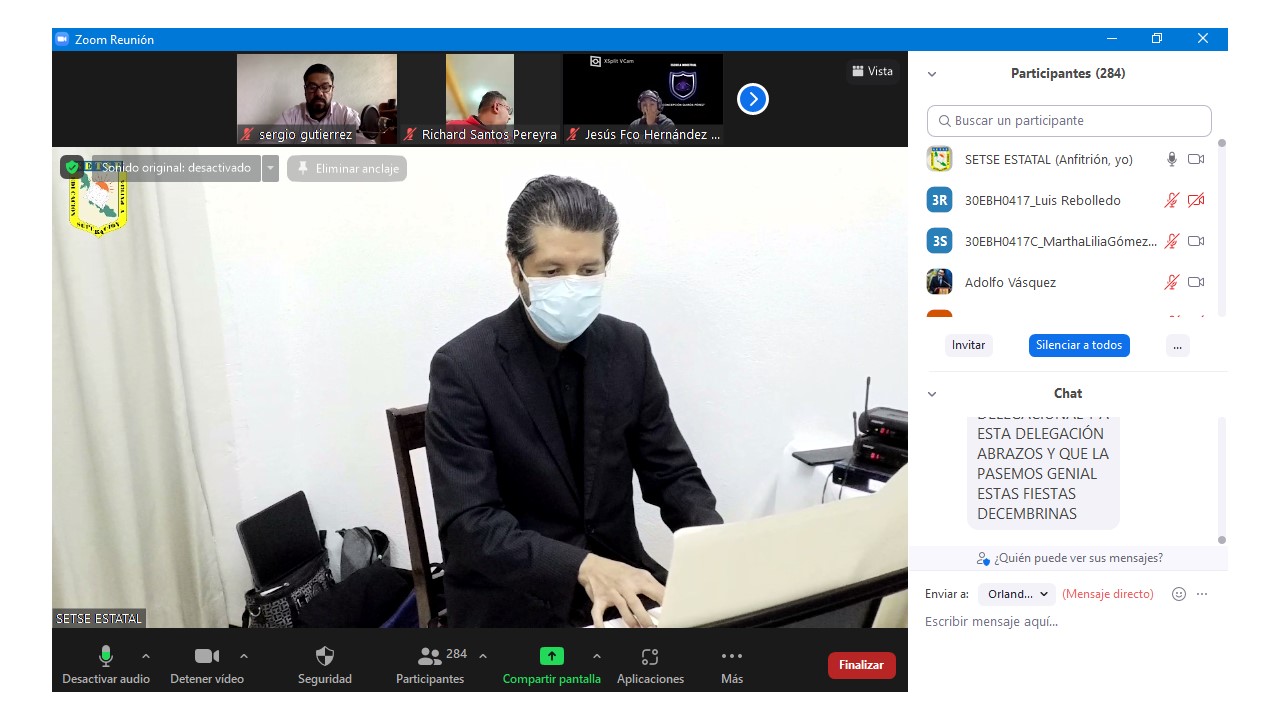Stop video using the camera icon

pos(207,656)
